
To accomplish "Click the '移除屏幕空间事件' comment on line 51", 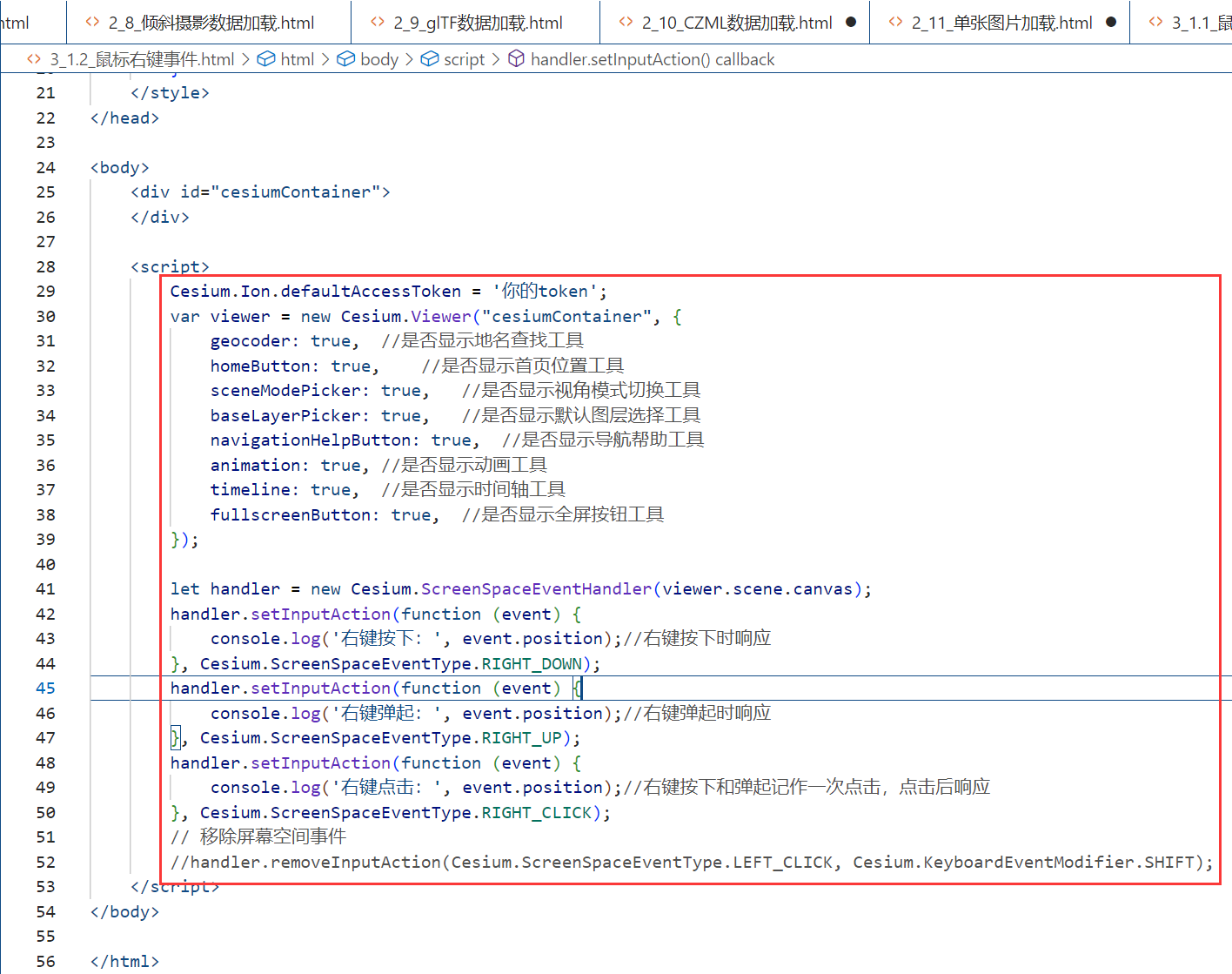I will pyautogui.click(x=258, y=837).
